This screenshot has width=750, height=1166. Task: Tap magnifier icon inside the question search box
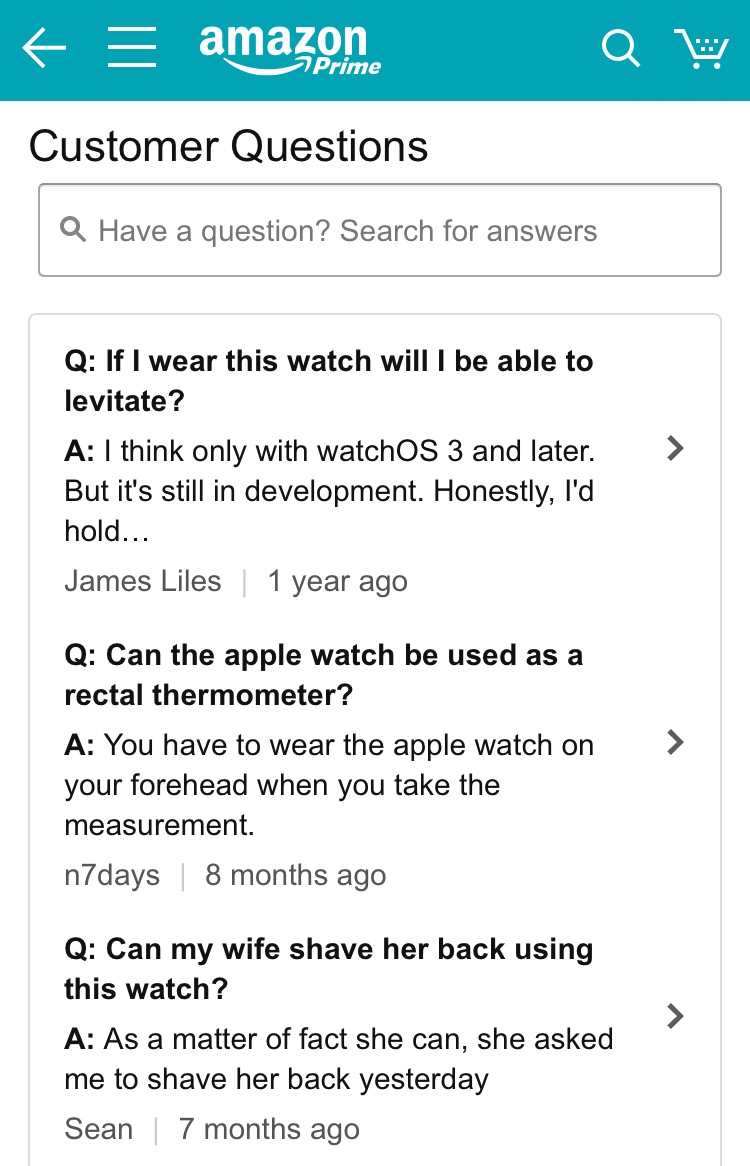(x=73, y=229)
